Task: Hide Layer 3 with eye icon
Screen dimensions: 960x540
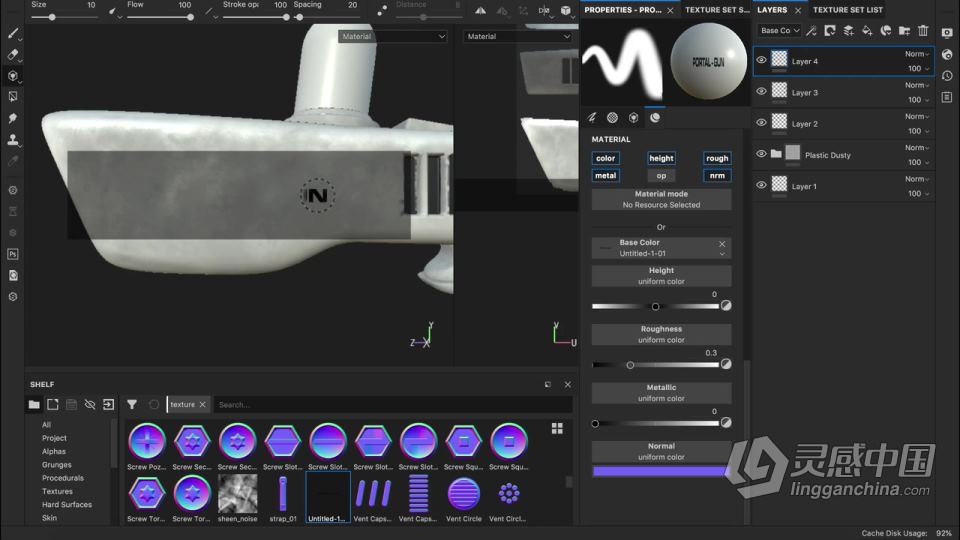Action: [x=761, y=91]
